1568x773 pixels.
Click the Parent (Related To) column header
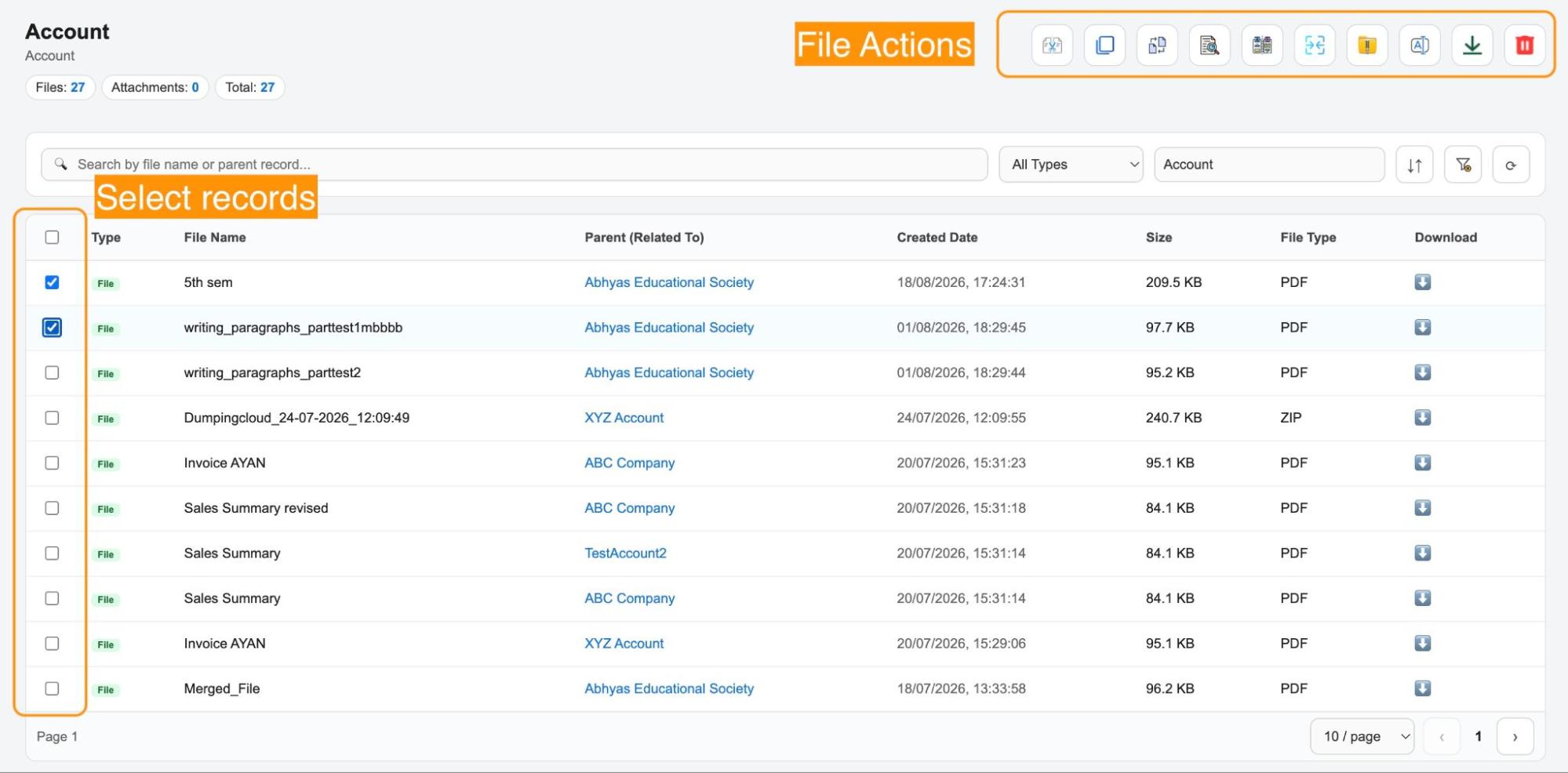[x=644, y=238]
